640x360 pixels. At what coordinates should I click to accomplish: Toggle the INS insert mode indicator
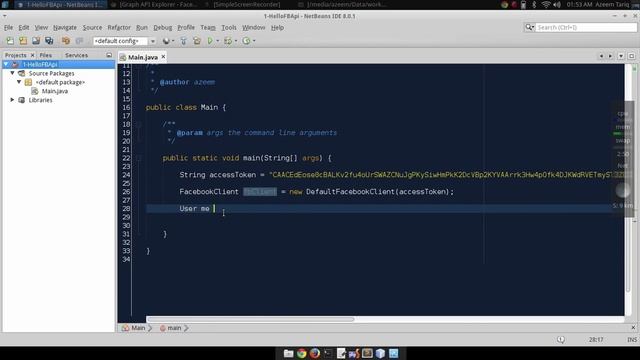pyautogui.click(x=632, y=340)
